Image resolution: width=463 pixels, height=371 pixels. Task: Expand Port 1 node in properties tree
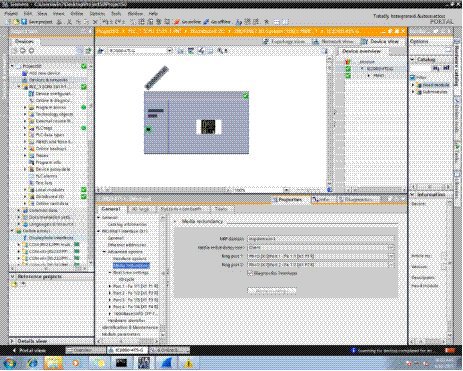click(110, 286)
